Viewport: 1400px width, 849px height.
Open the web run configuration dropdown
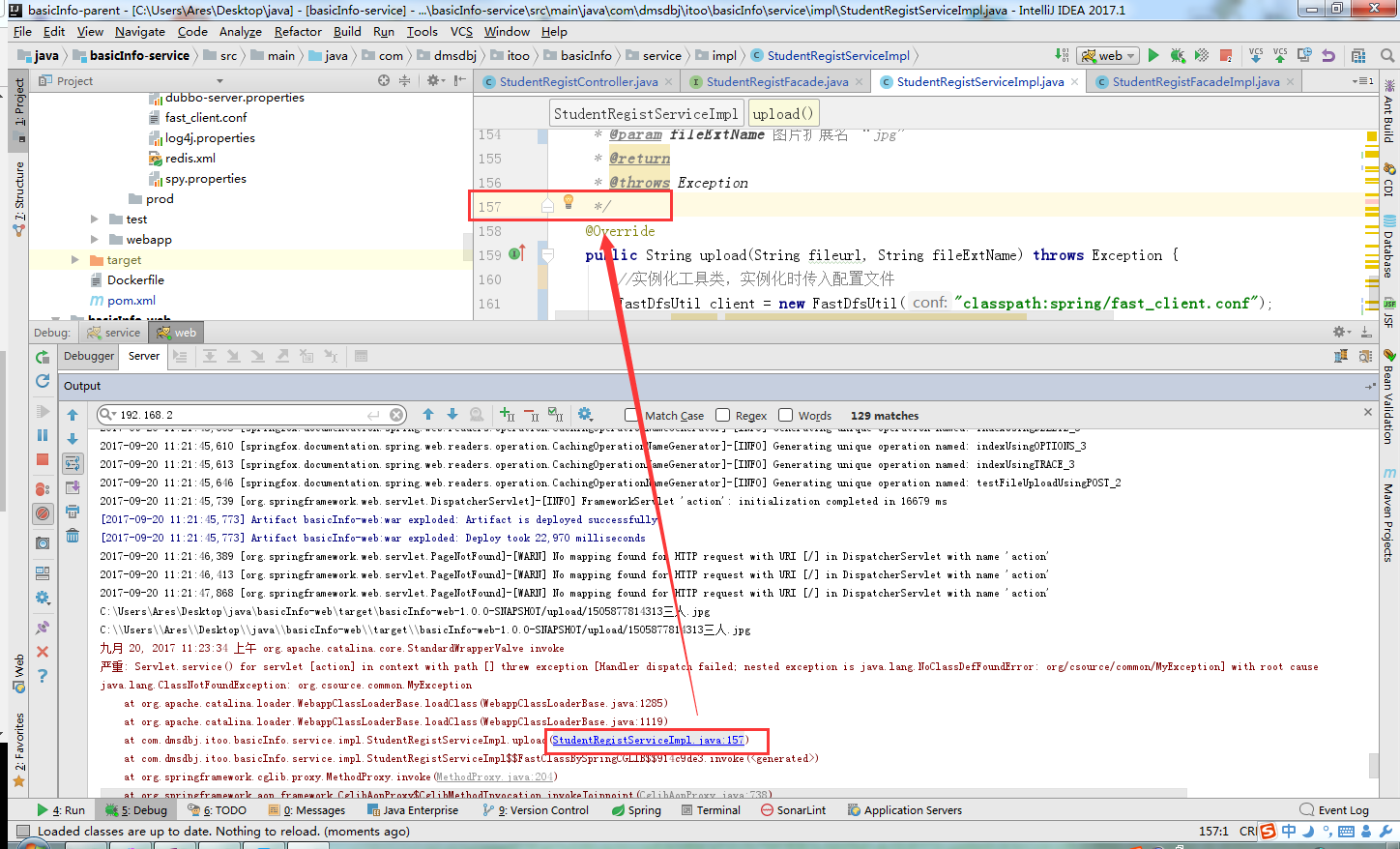(x=1109, y=56)
